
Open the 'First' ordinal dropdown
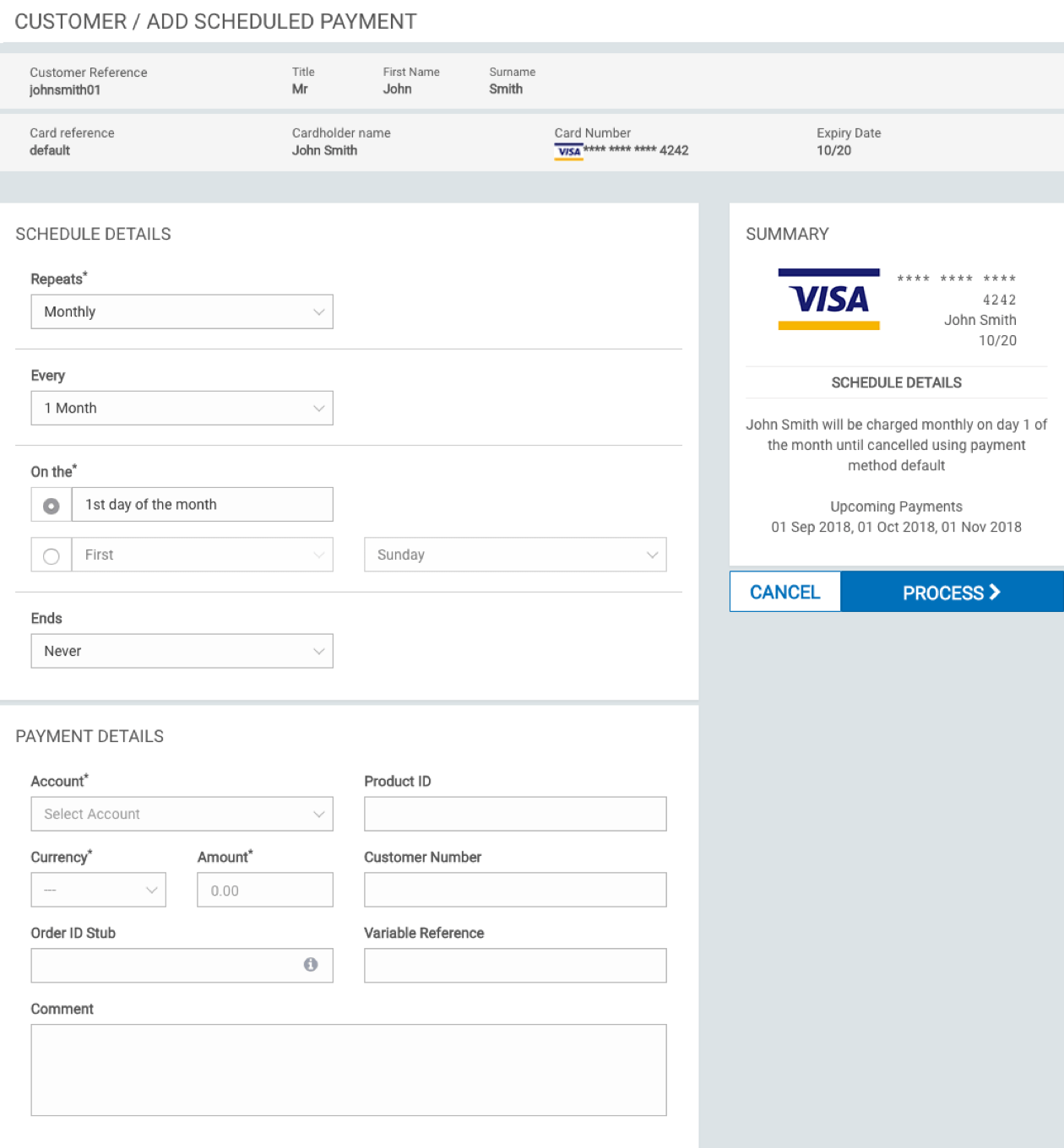203,555
